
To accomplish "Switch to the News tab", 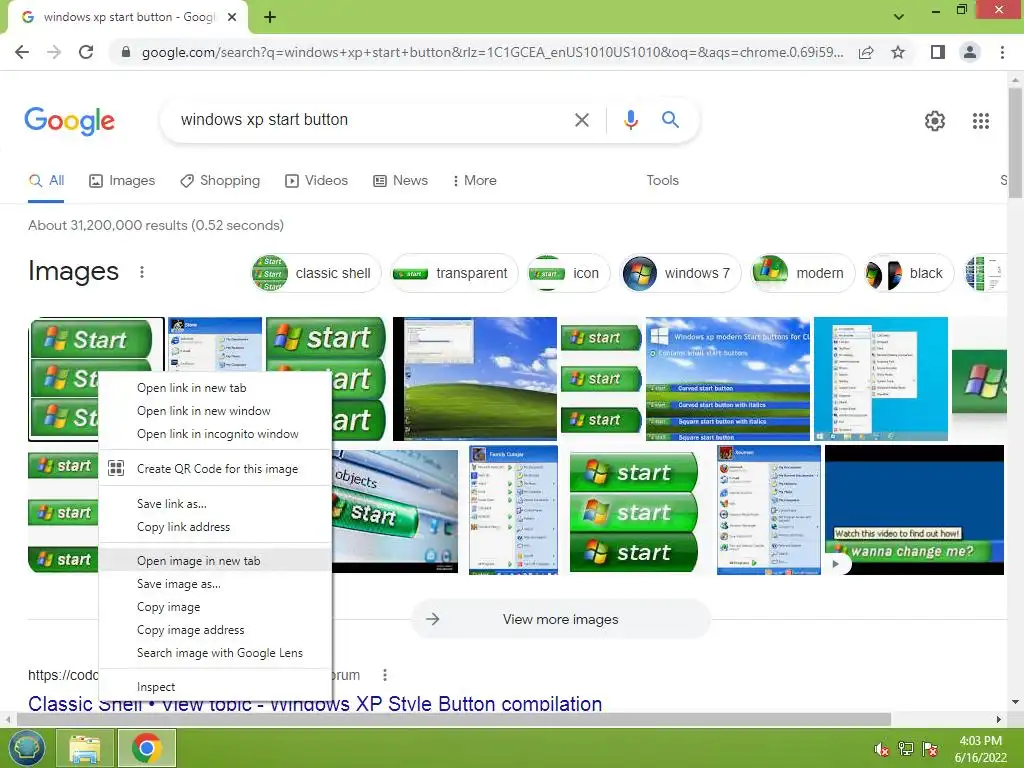I will [400, 181].
